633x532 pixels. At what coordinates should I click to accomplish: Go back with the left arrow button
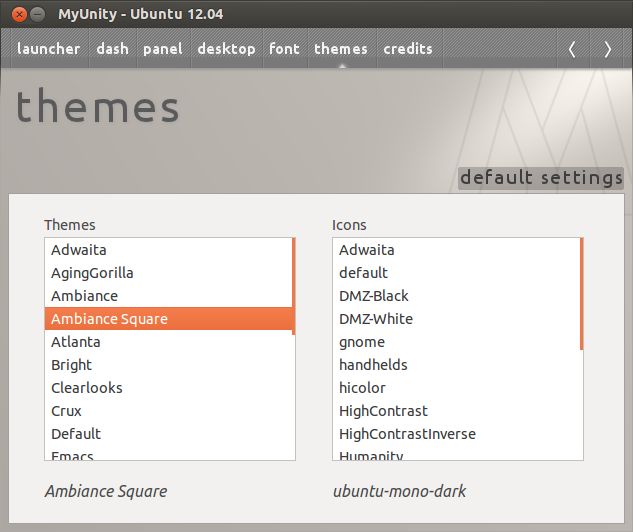point(573,50)
